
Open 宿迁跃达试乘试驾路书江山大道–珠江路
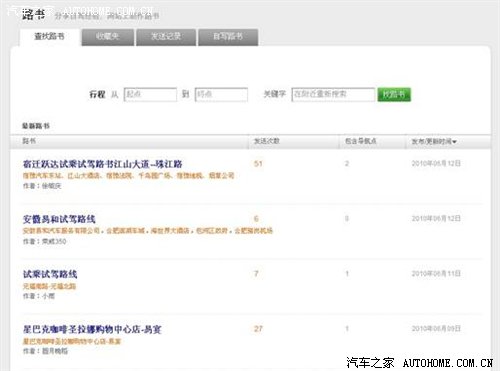coord(102,164)
